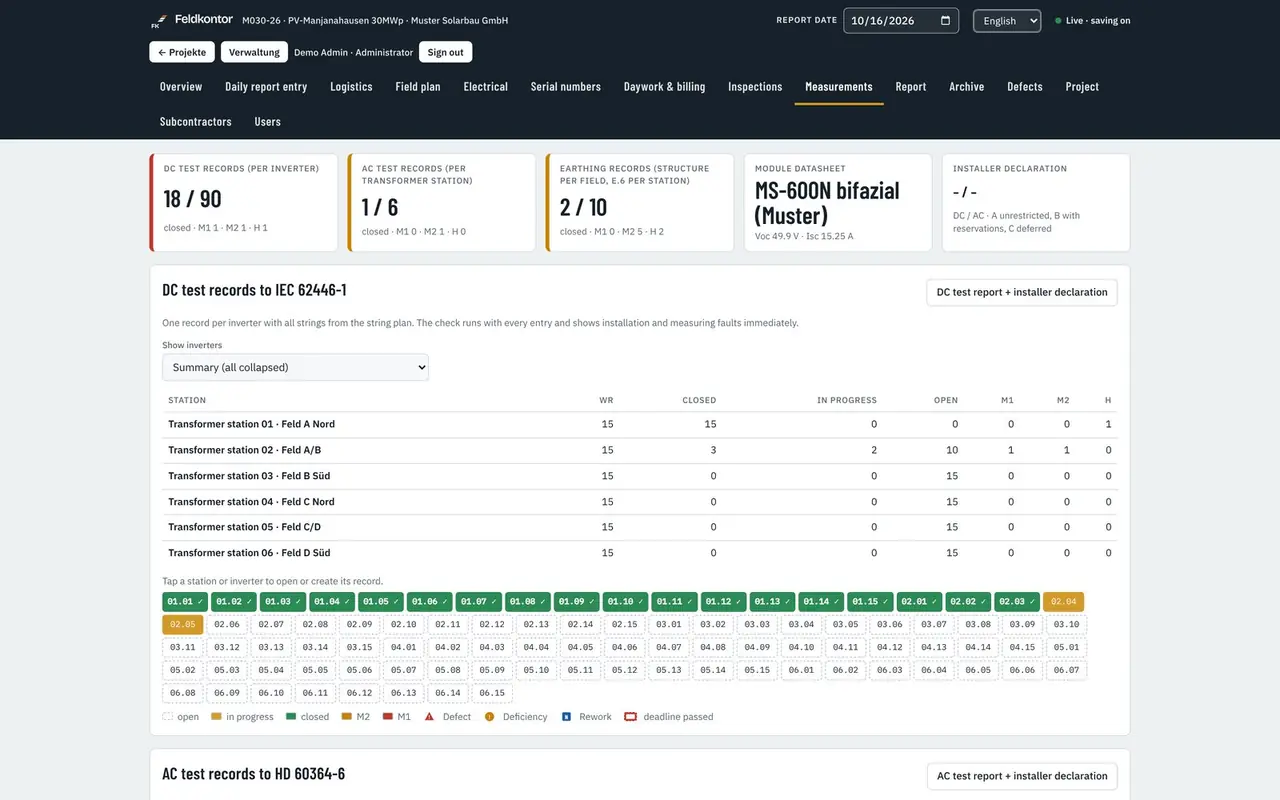1280x800 pixels.
Task: Open the English language dropdown
Action: (x=1007, y=21)
